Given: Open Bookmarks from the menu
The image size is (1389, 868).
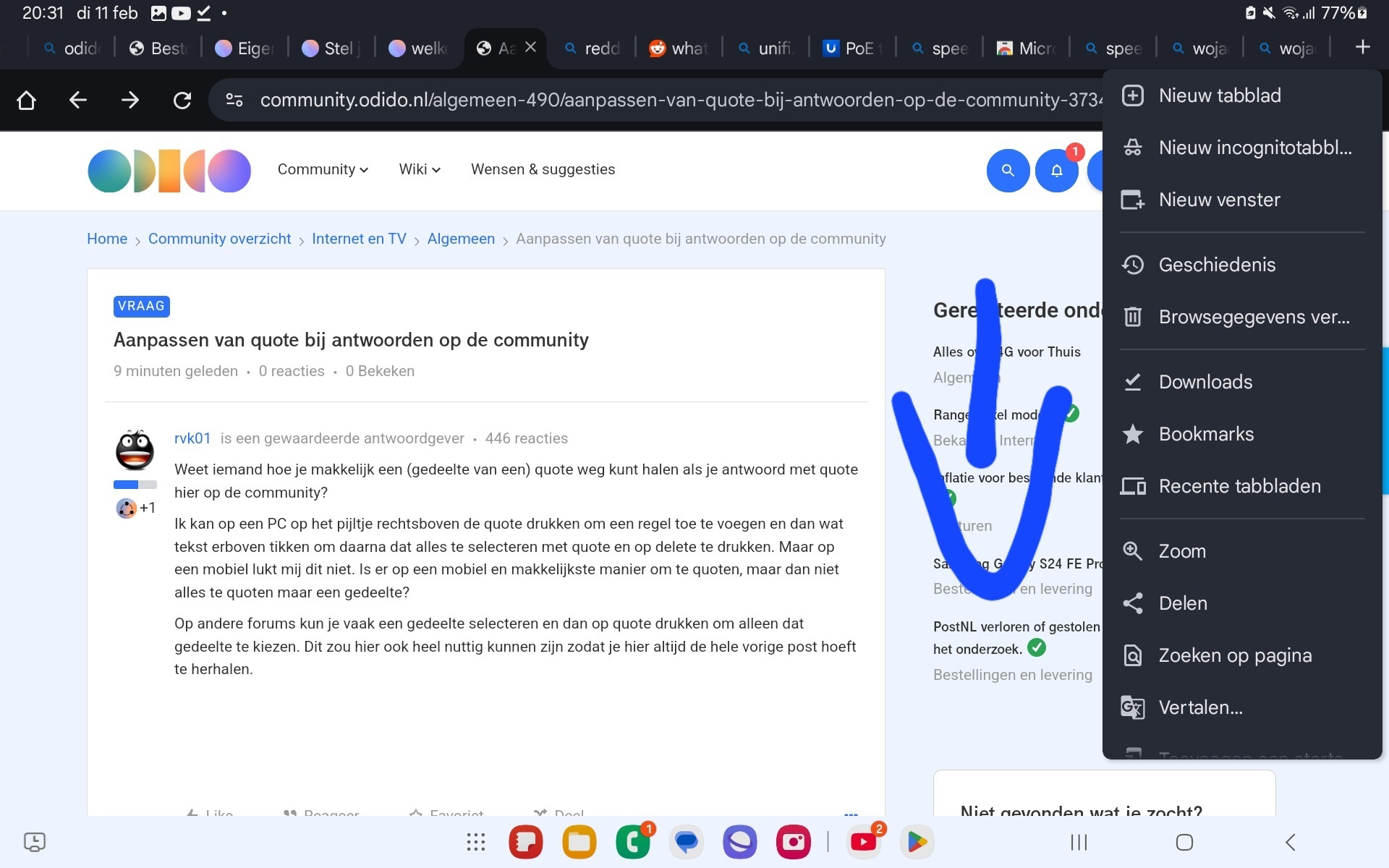Looking at the screenshot, I should point(1242,434).
